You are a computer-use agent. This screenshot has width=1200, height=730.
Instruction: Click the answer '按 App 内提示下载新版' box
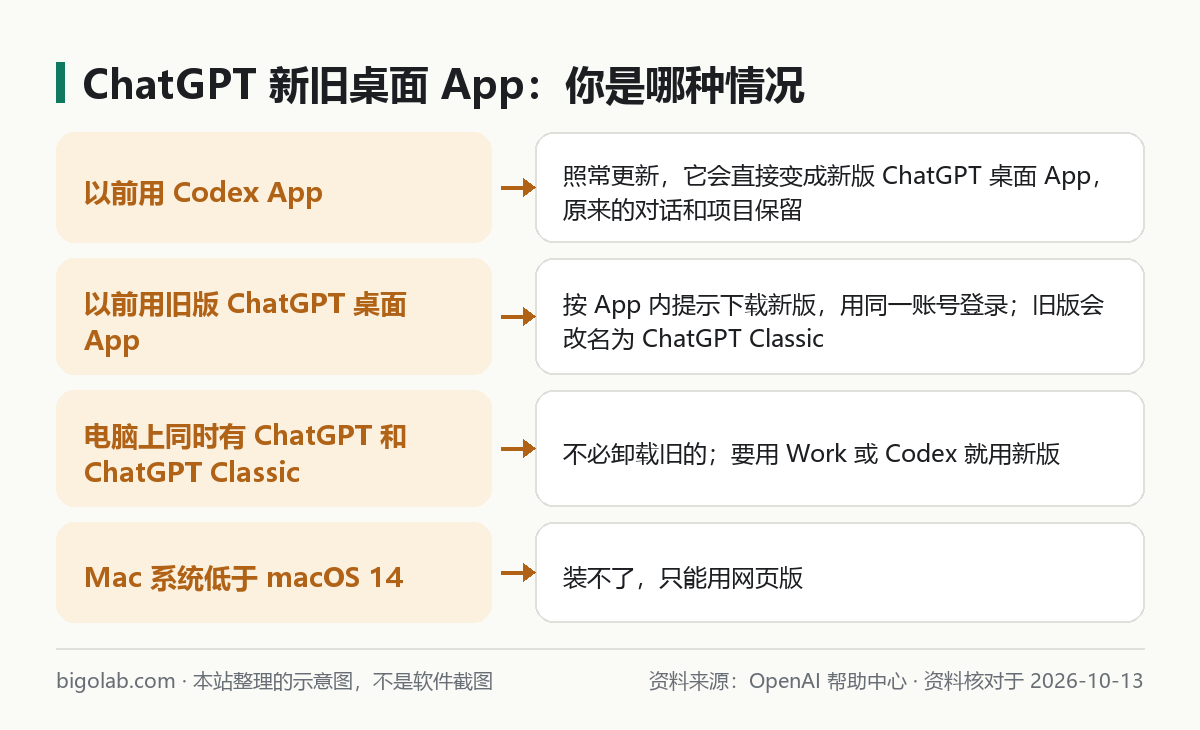pyautogui.click(x=840, y=317)
